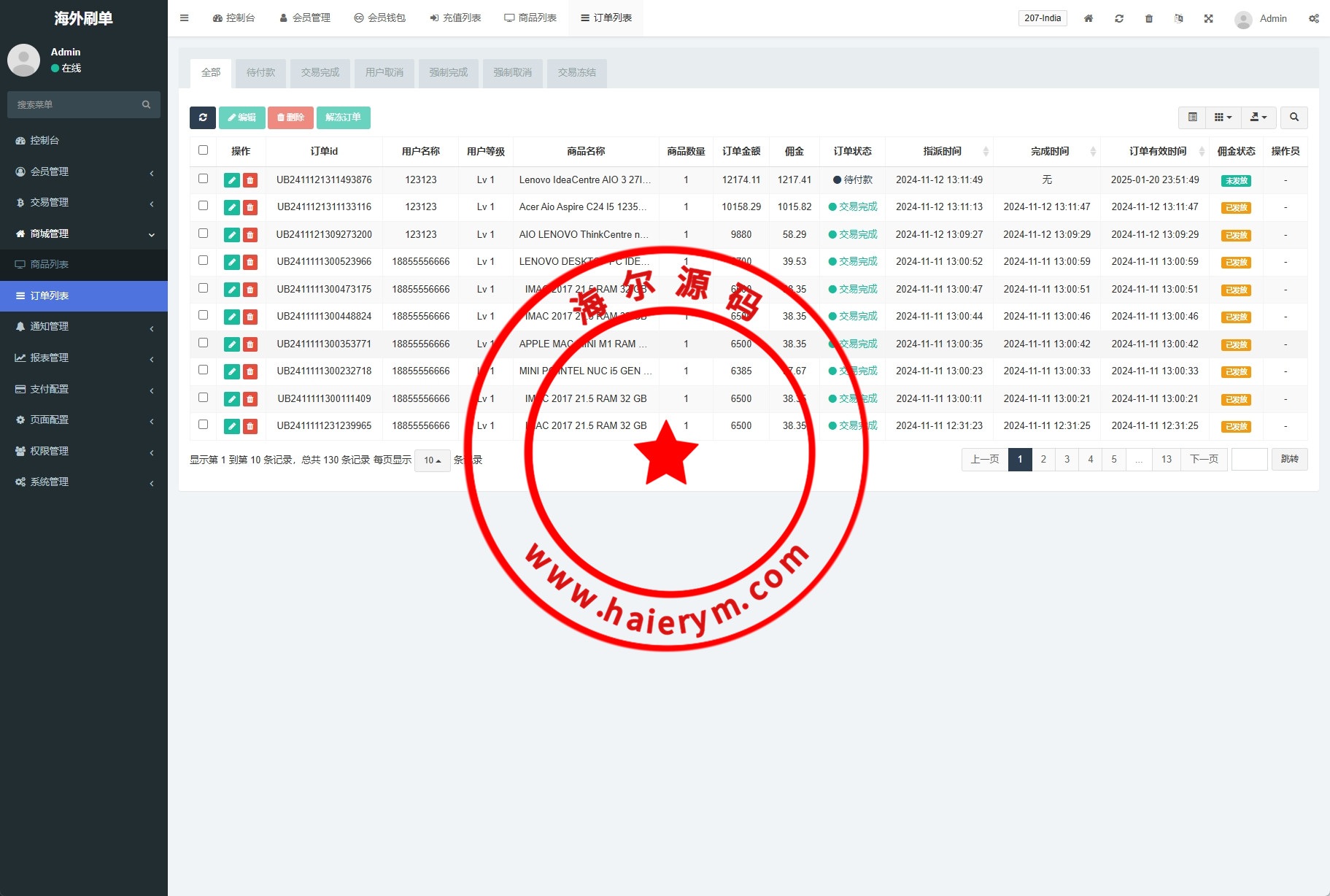Open the column visibility grid dropdown

[1223, 117]
